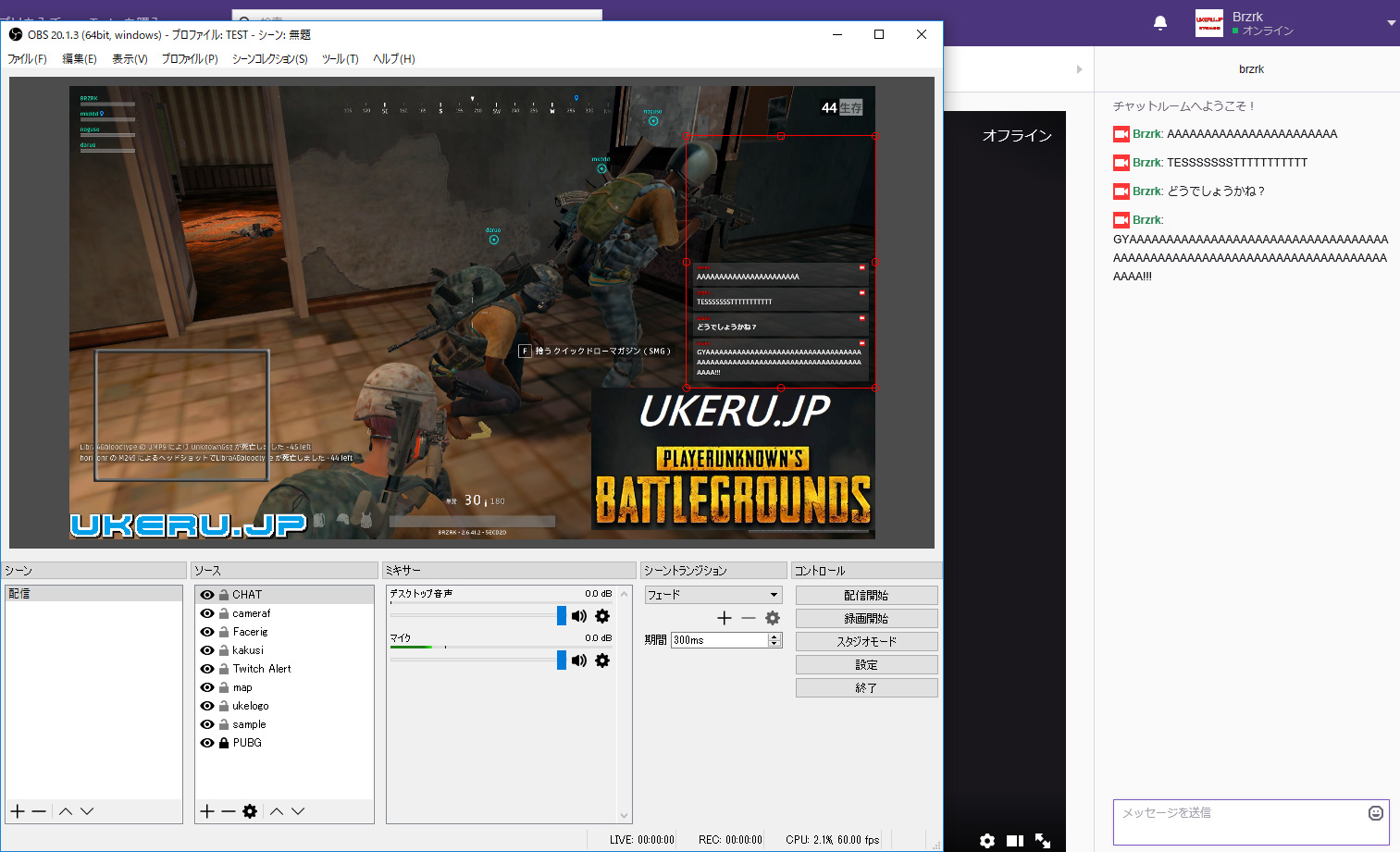Toggle visibility of the Twitch Alert source
The image size is (1400, 852).
tap(207, 669)
